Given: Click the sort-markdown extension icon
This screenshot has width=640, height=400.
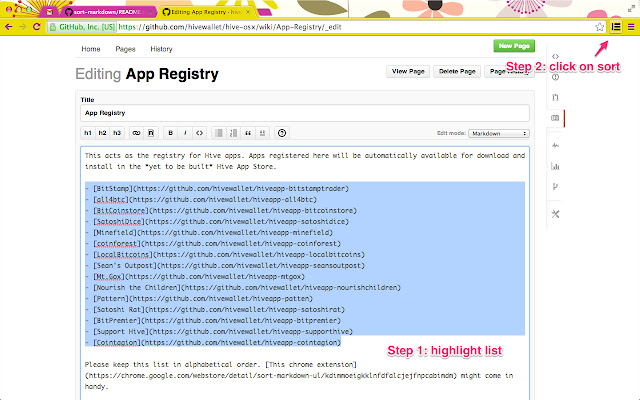Looking at the screenshot, I should click(616, 27).
